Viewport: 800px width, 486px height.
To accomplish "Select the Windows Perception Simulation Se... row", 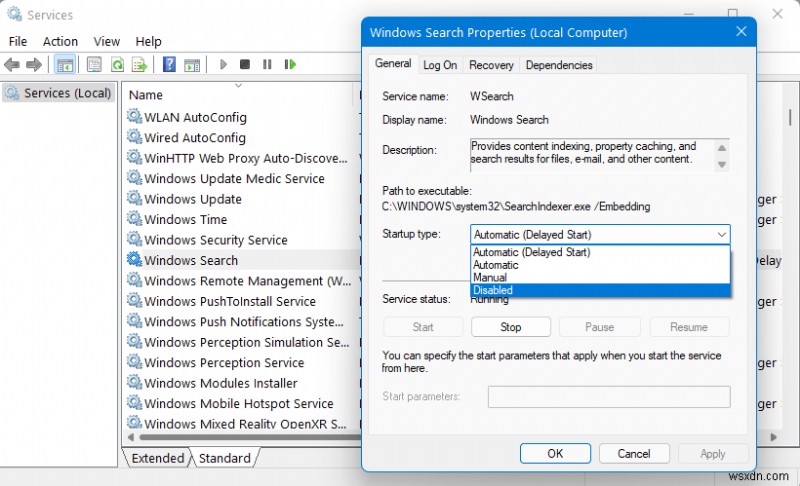I will (x=242, y=342).
